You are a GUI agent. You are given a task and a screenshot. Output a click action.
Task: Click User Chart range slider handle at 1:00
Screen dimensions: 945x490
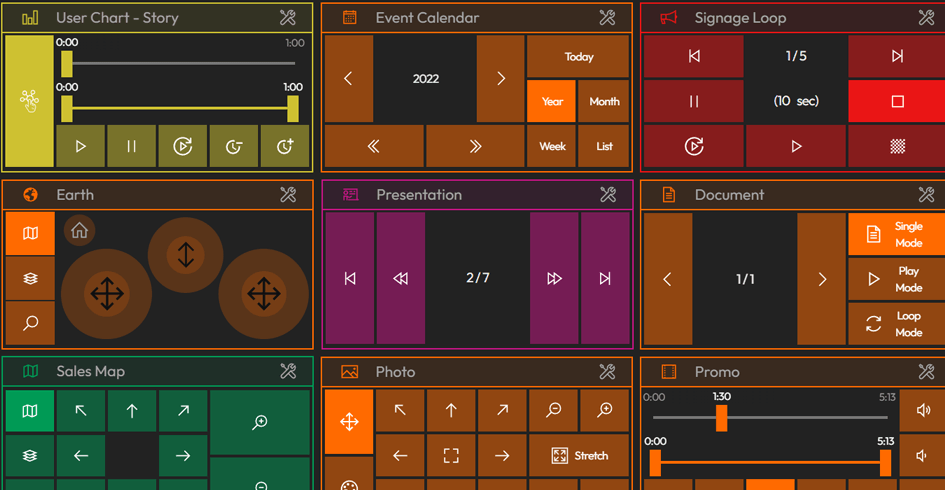coord(293,109)
